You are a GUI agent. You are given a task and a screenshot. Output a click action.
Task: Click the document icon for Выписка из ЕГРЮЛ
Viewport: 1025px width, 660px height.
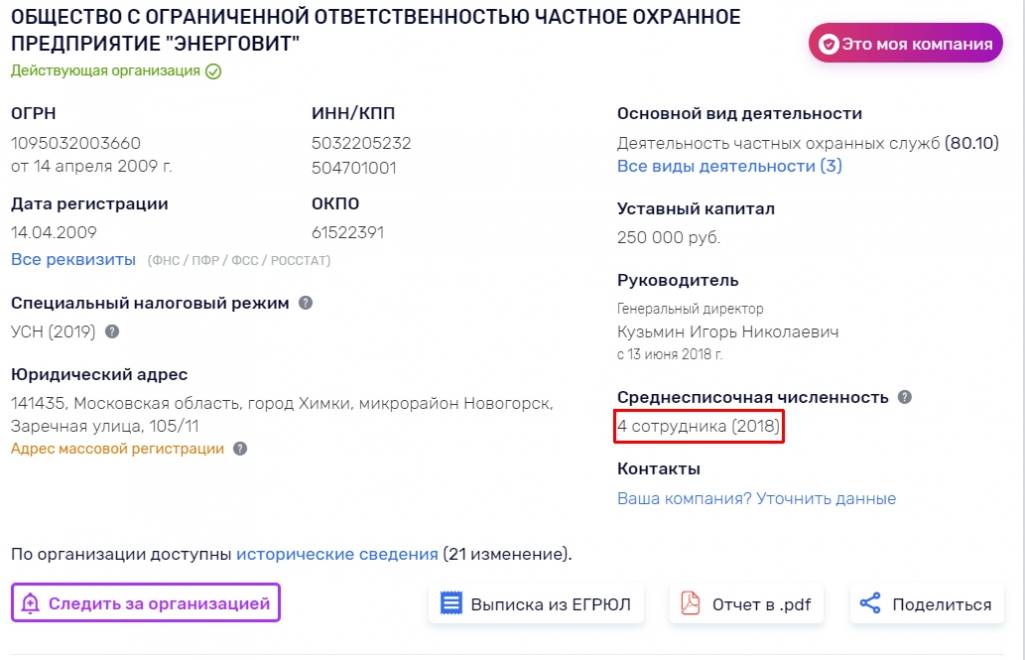click(x=451, y=602)
